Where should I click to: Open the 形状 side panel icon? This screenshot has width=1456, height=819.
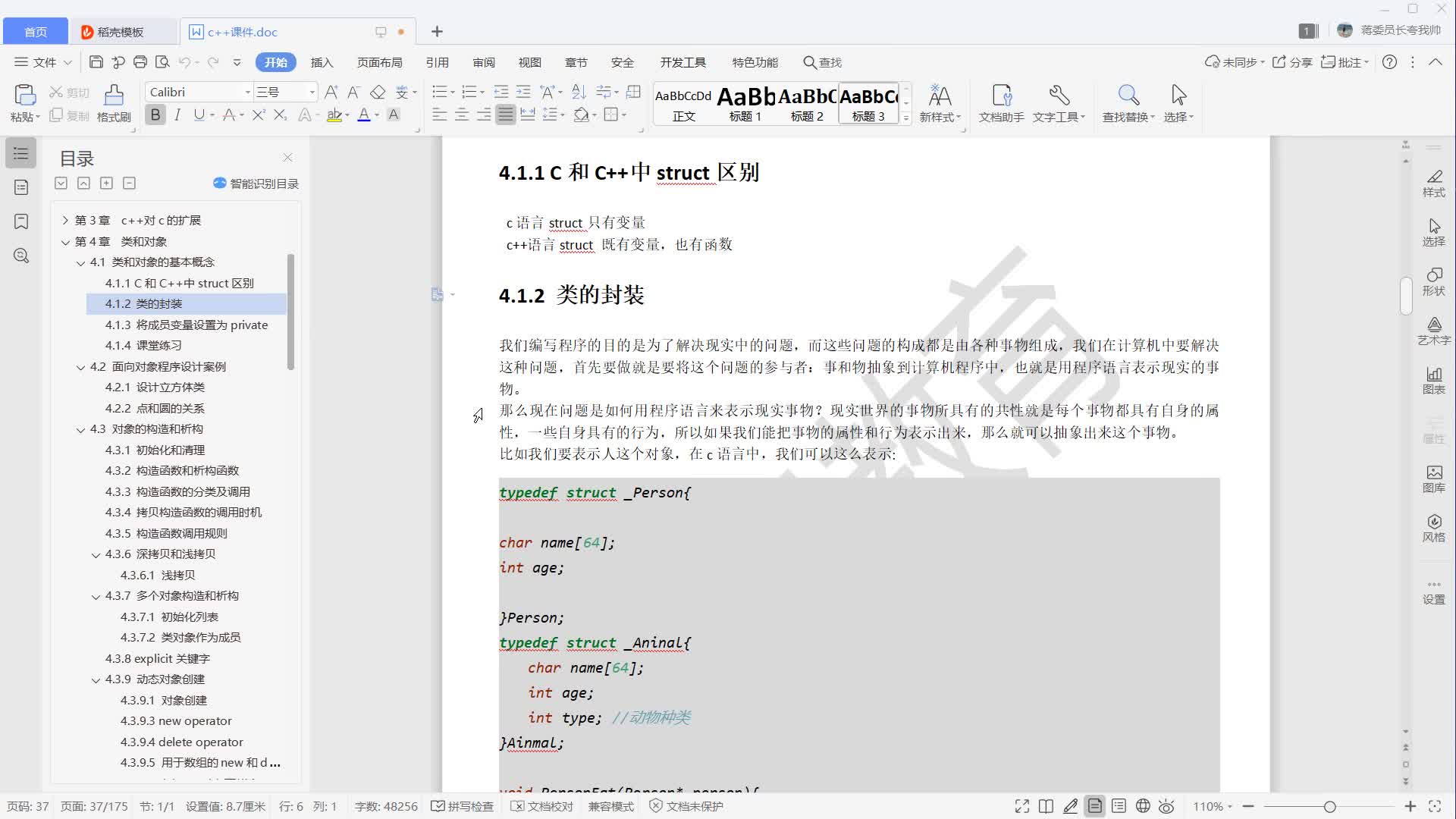(x=1433, y=282)
